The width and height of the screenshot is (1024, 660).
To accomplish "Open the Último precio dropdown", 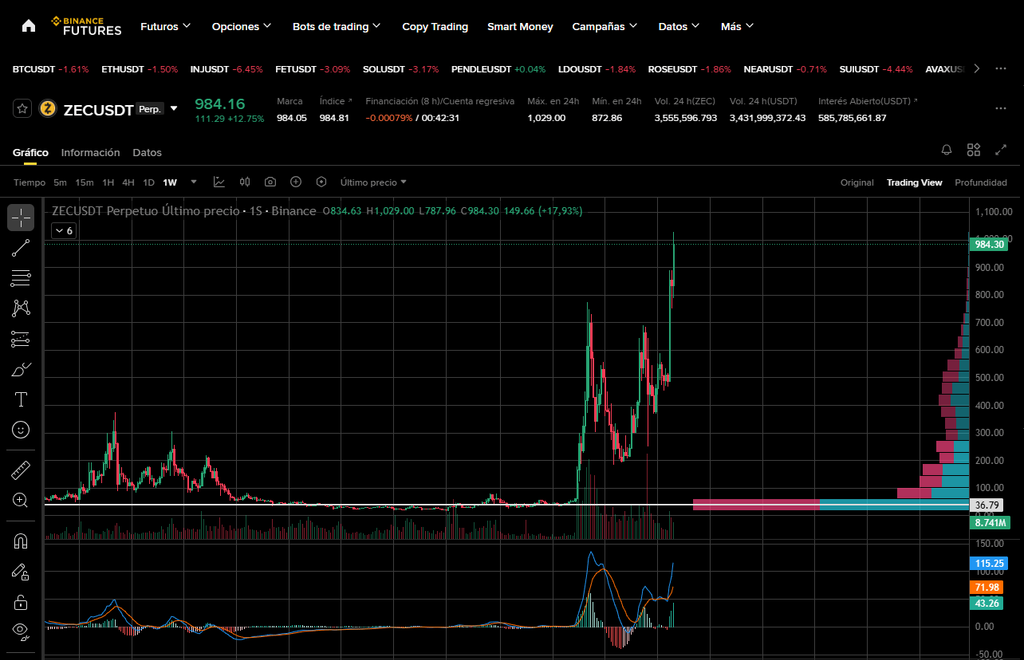I will [x=373, y=182].
